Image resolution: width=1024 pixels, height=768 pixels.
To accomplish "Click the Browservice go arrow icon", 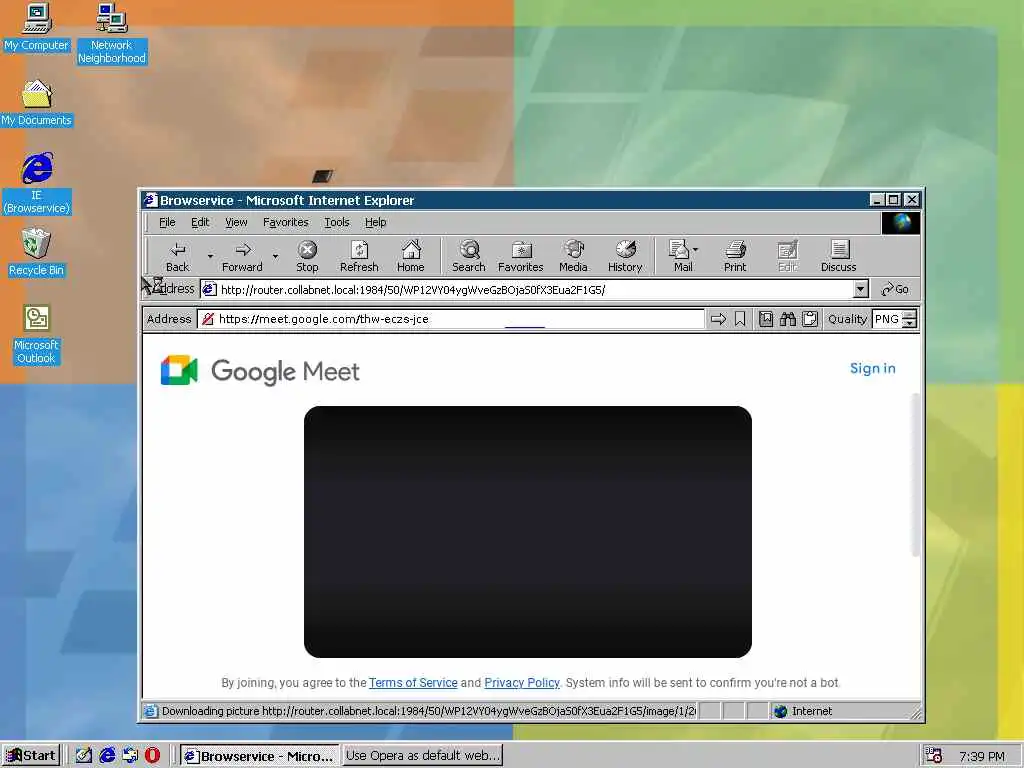I will click(718, 319).
